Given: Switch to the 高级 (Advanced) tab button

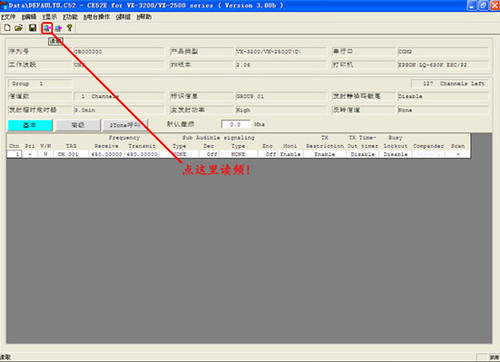Looking at the screenshot, I should point(78,125).
